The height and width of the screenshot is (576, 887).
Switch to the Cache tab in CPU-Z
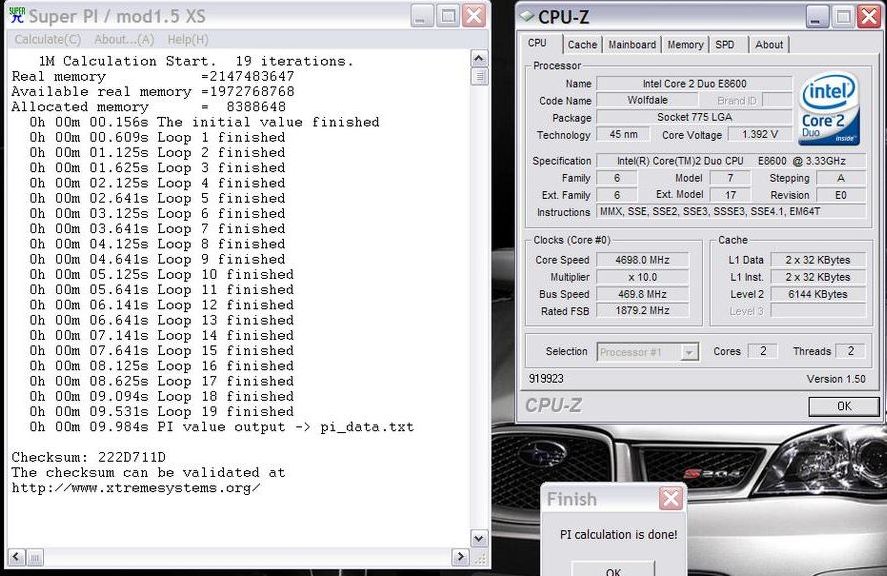(x=582, y=45)
